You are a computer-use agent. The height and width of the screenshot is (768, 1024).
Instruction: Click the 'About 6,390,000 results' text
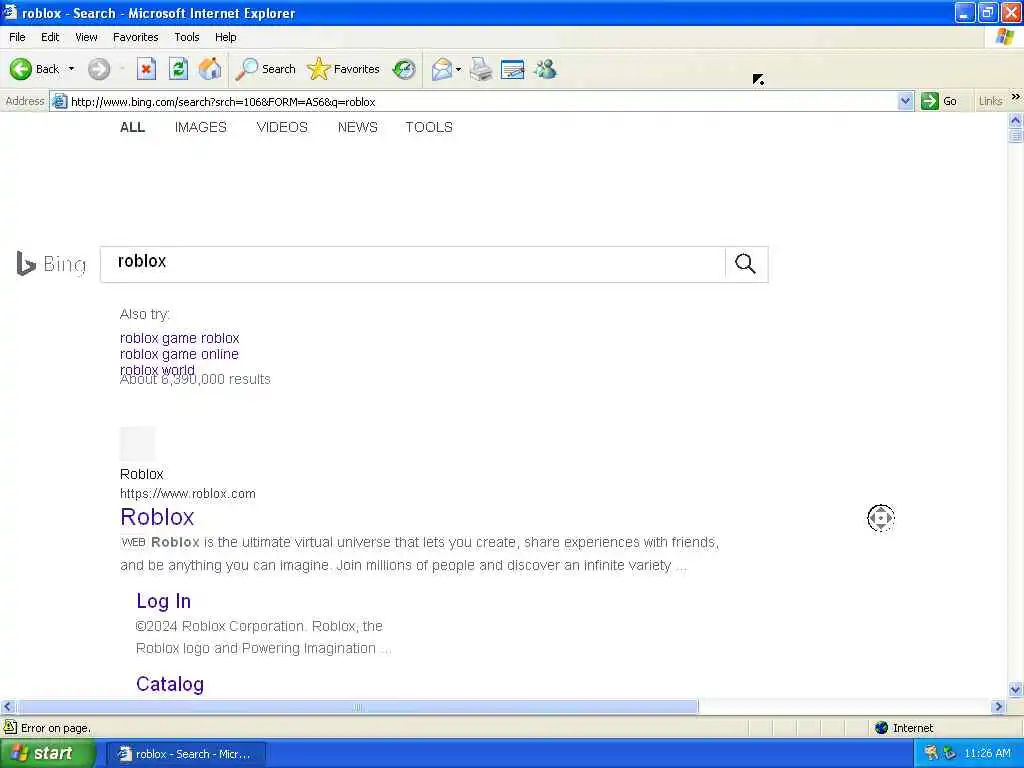click(x=195, y=380)
